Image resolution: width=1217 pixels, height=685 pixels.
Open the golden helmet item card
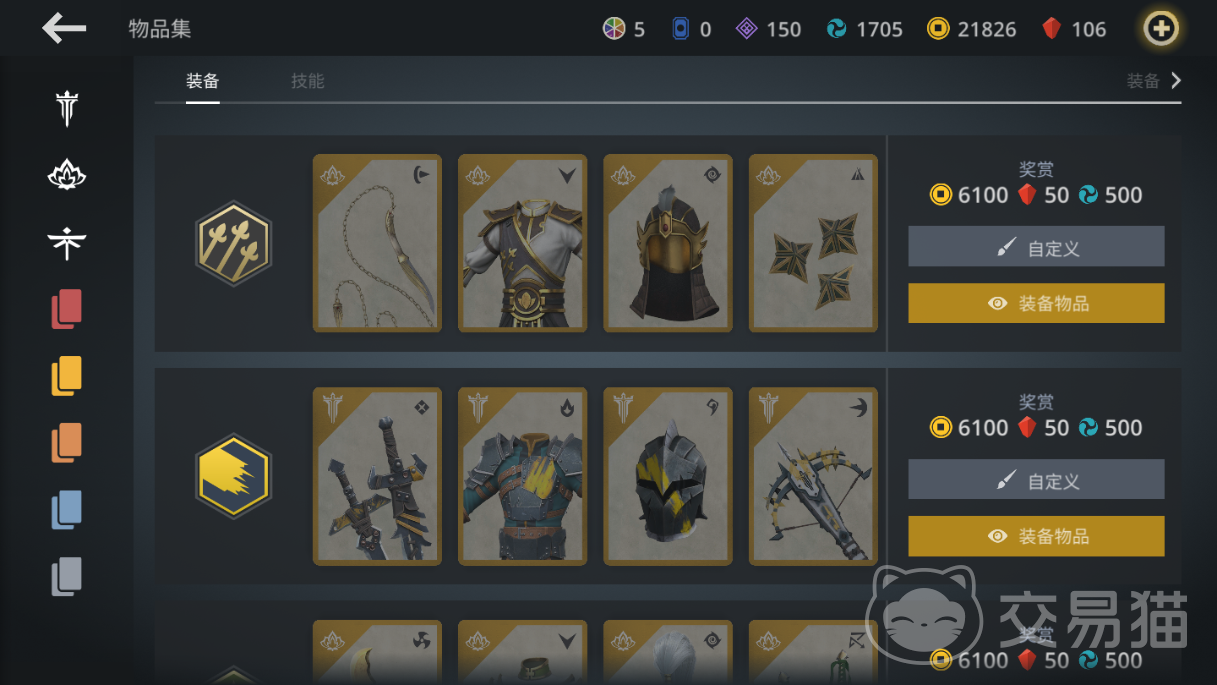(x=668, y=243)
